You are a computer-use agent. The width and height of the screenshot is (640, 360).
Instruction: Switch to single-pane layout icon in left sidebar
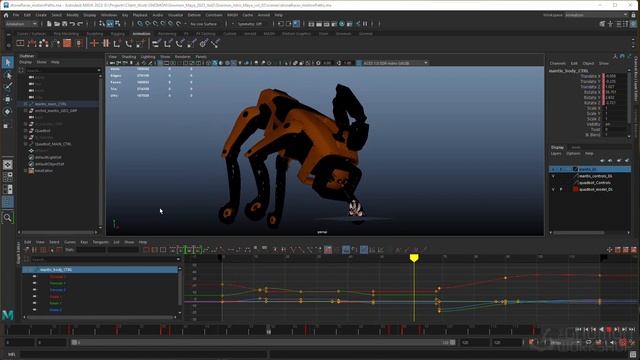8,164
